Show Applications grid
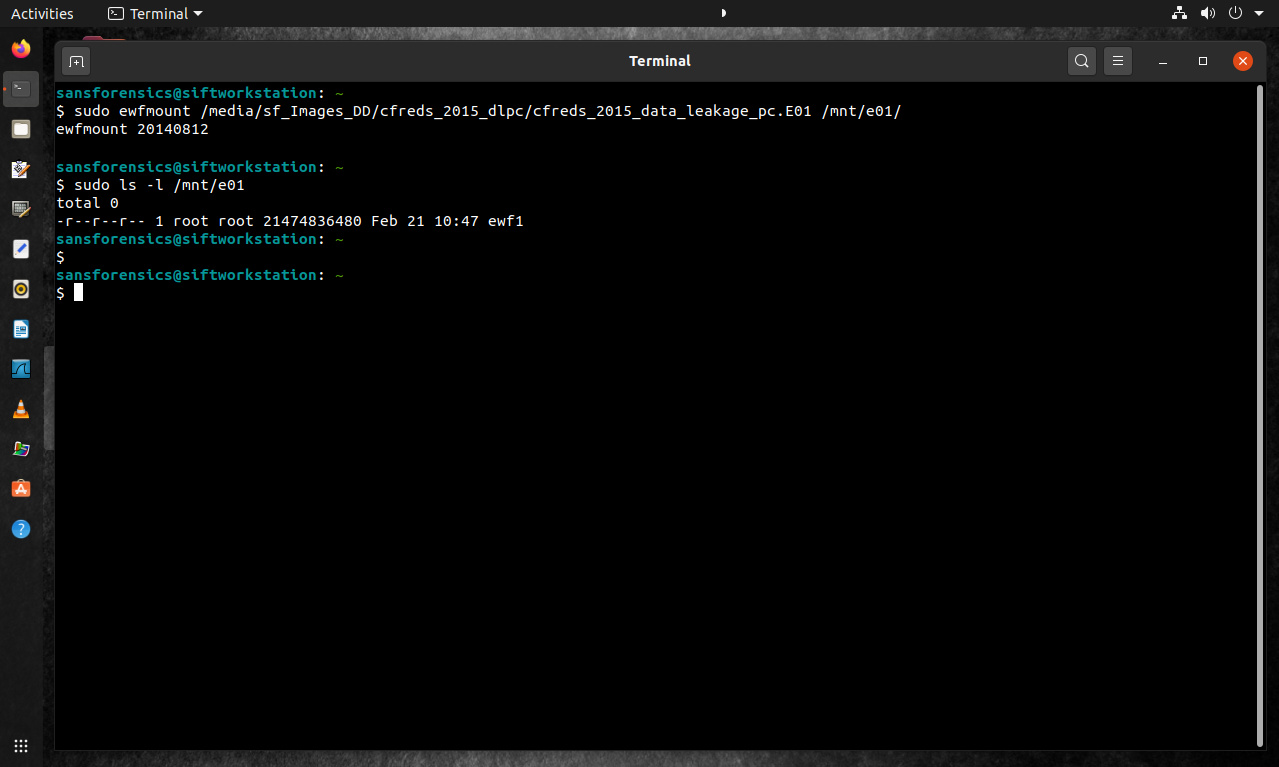 [21, 746]
